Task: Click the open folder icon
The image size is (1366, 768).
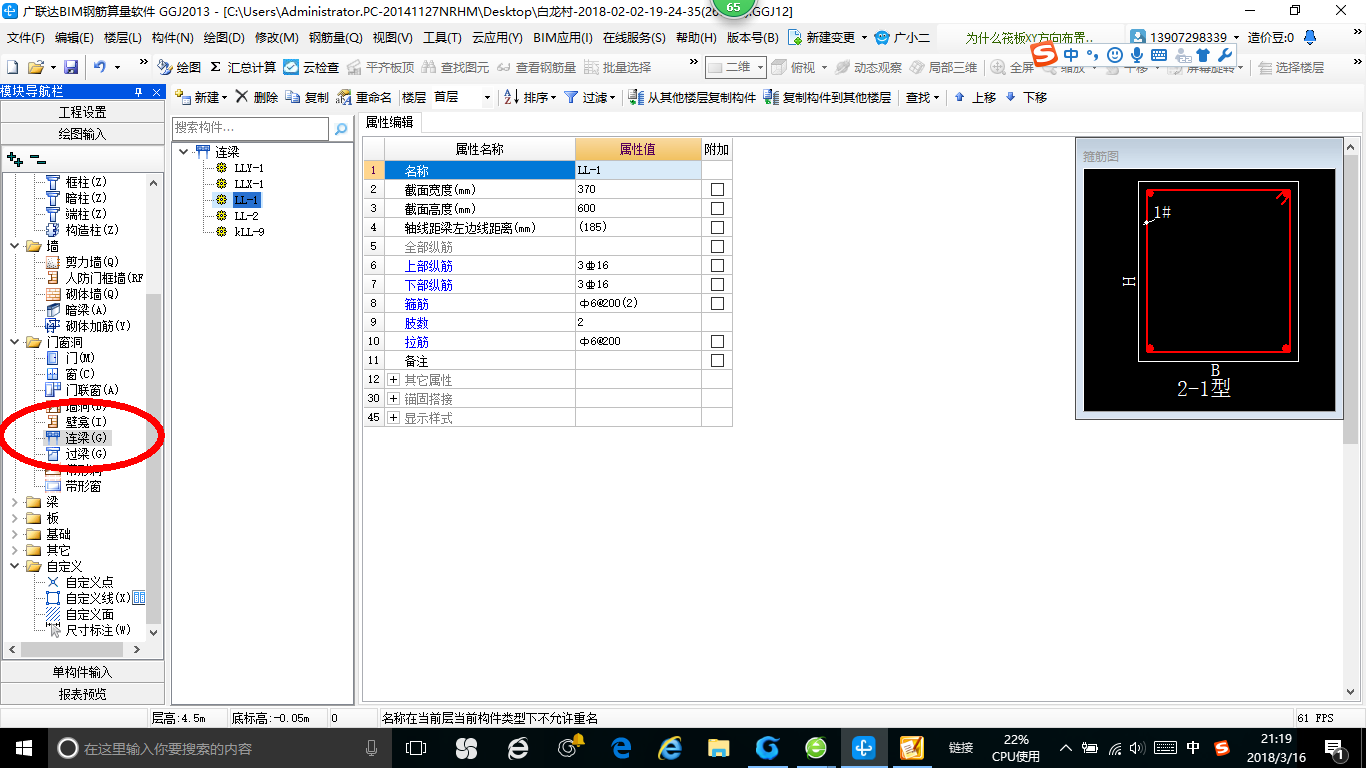Action: pyautogui.click(x=36, y=67)
